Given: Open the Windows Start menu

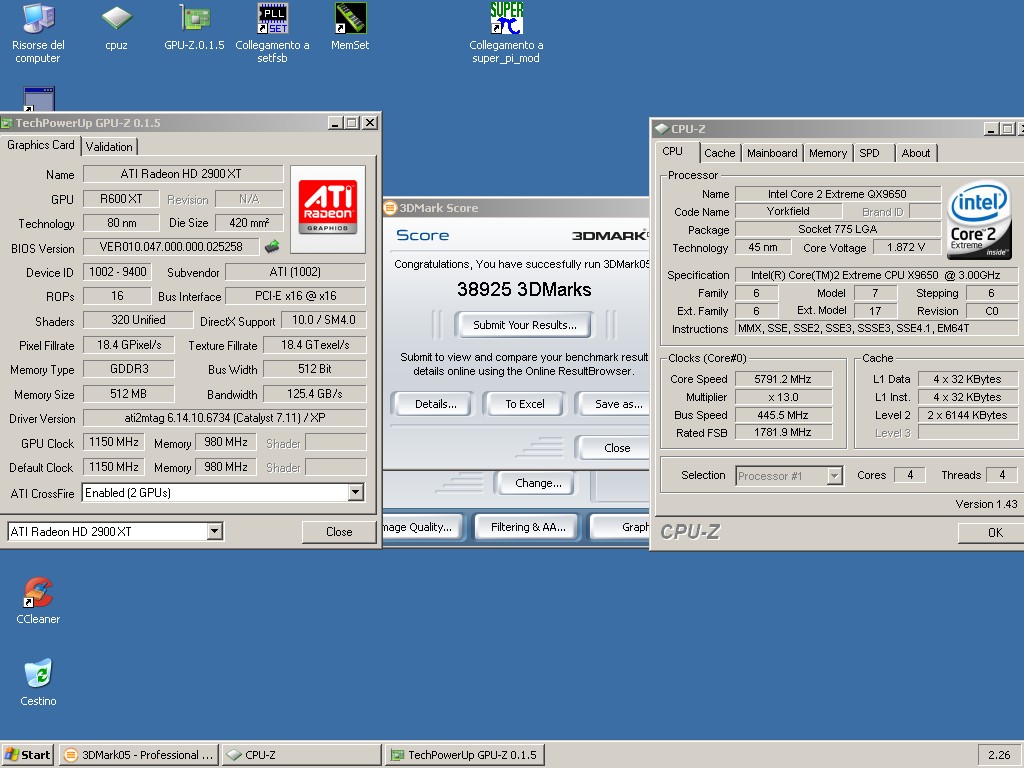Looking at the screenshot, I should point(28,755).
